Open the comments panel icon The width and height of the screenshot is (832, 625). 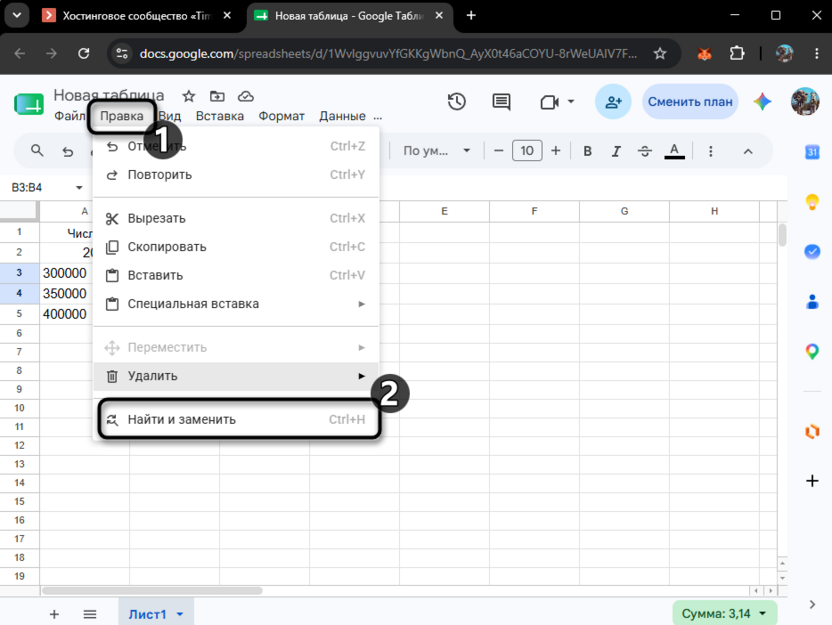501,101
